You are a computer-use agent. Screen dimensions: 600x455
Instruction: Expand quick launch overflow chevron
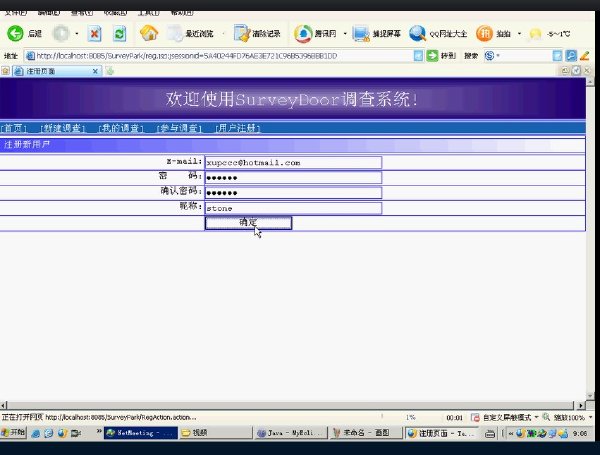[99, 431]
